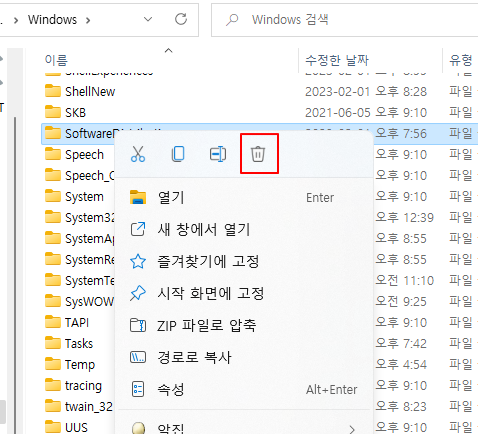Image resolution: width=478 pixels, height=434 pixels.
Task: Click the path copy icon in menu
Action: [138, 357]
